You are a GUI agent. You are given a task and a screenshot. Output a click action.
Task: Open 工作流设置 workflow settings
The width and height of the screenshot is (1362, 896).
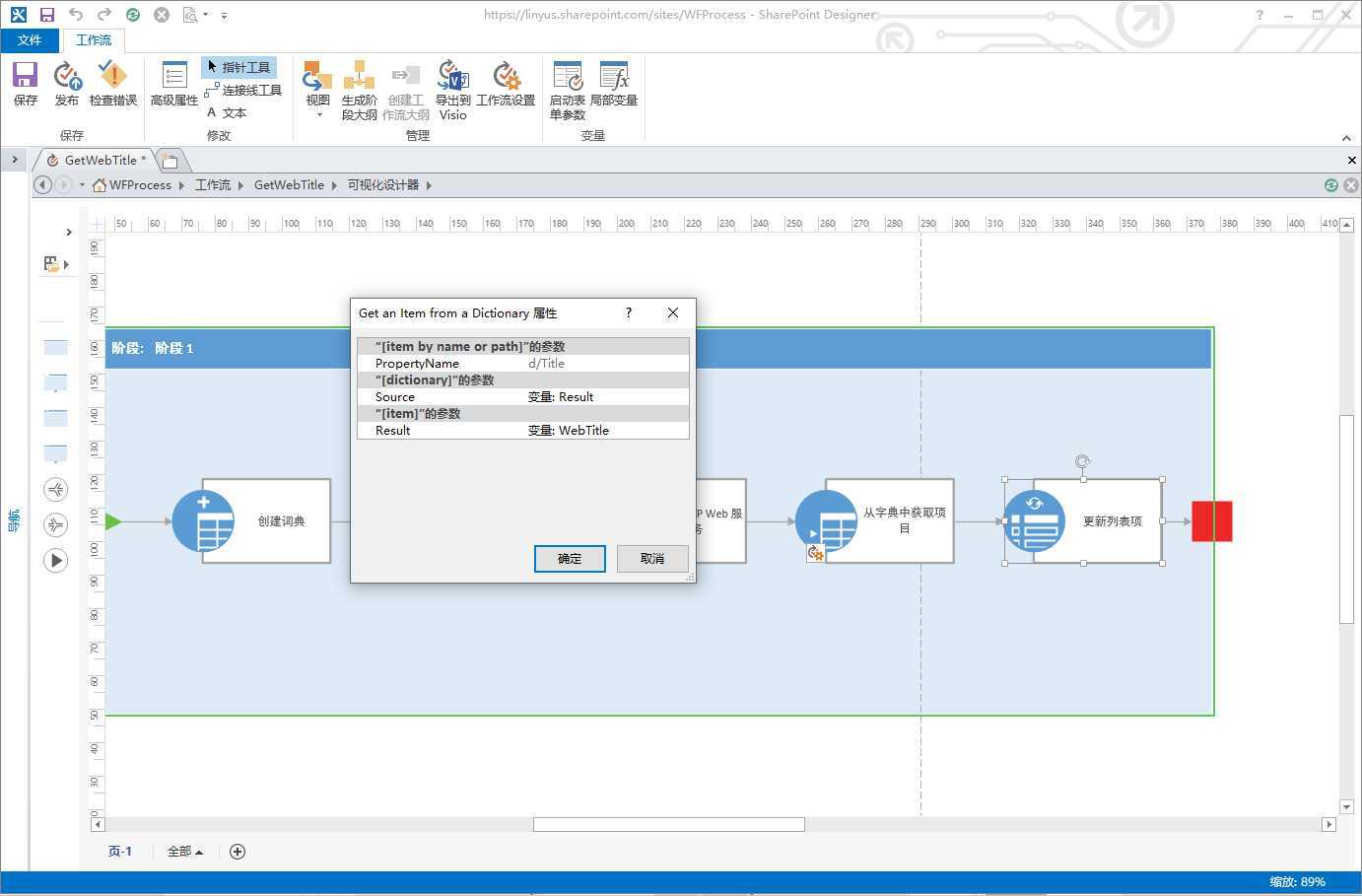pos(506,84)
